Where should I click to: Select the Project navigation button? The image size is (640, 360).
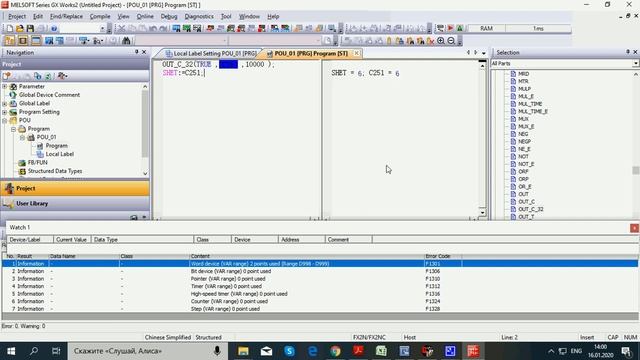(75, 189)
